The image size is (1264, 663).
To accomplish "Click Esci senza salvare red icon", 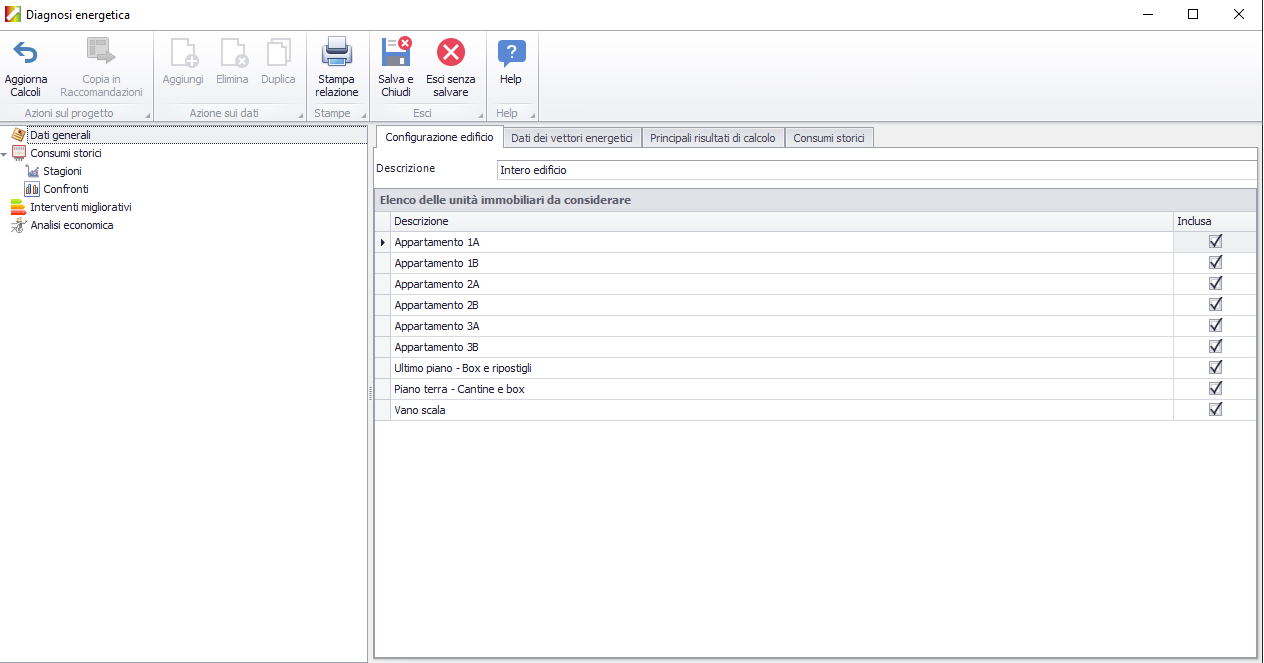I will 451,53.
